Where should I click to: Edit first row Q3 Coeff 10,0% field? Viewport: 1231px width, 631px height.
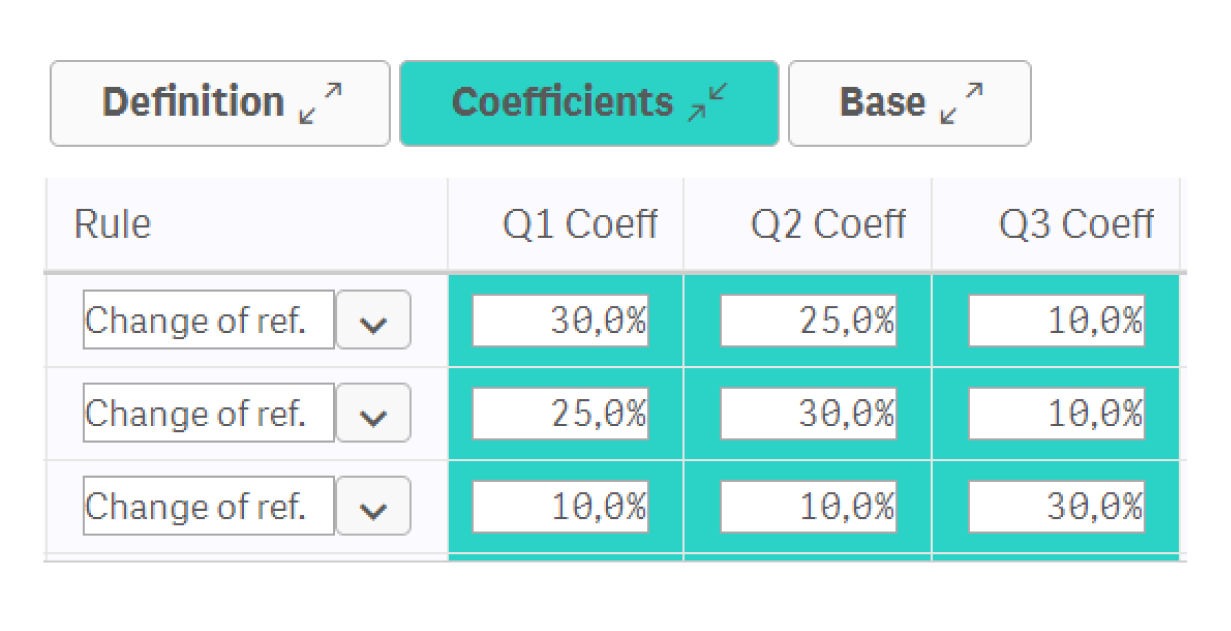(1056, 321)
